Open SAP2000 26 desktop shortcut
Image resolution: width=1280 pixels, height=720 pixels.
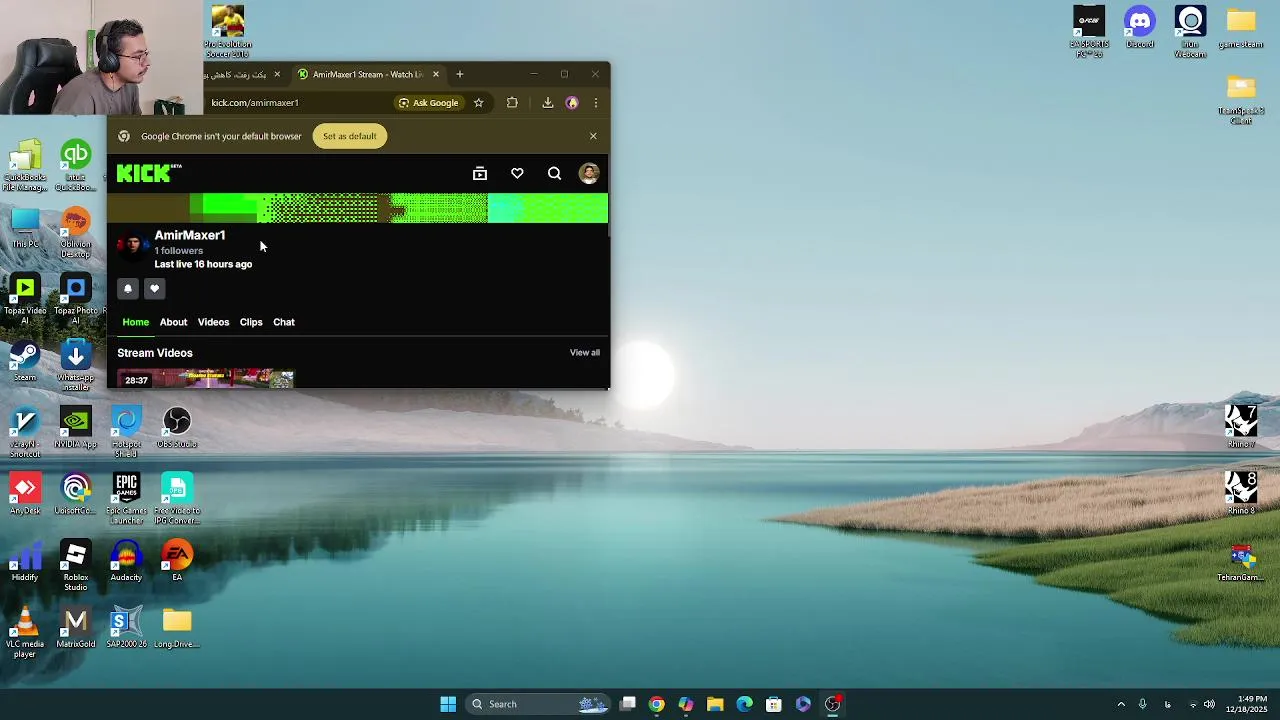click(x=126, y=628)
